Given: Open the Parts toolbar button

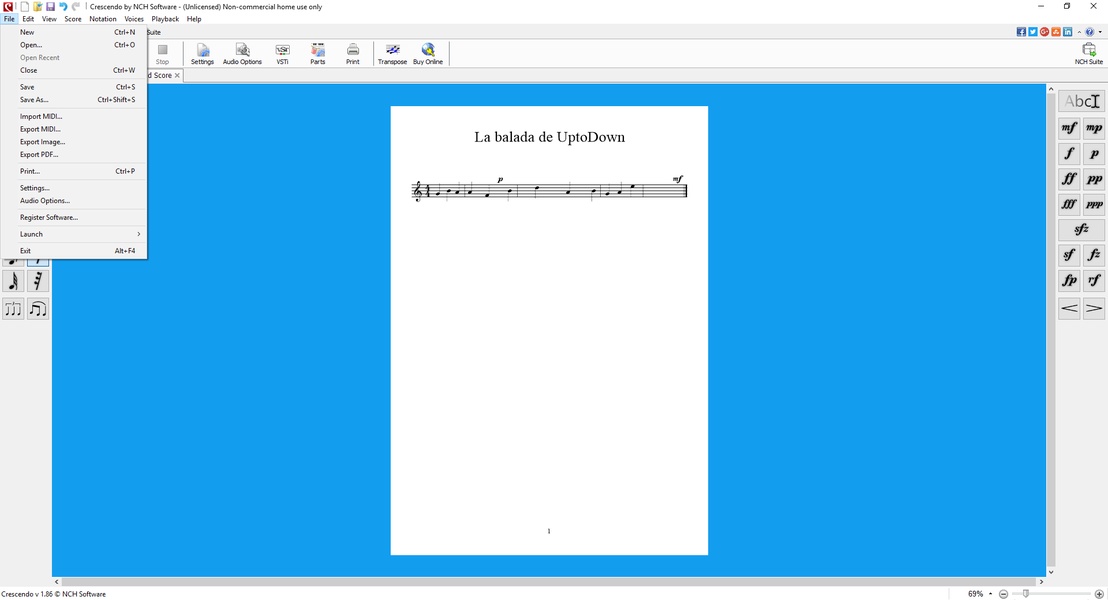Looking at the screenshot, I should [318, 54].
